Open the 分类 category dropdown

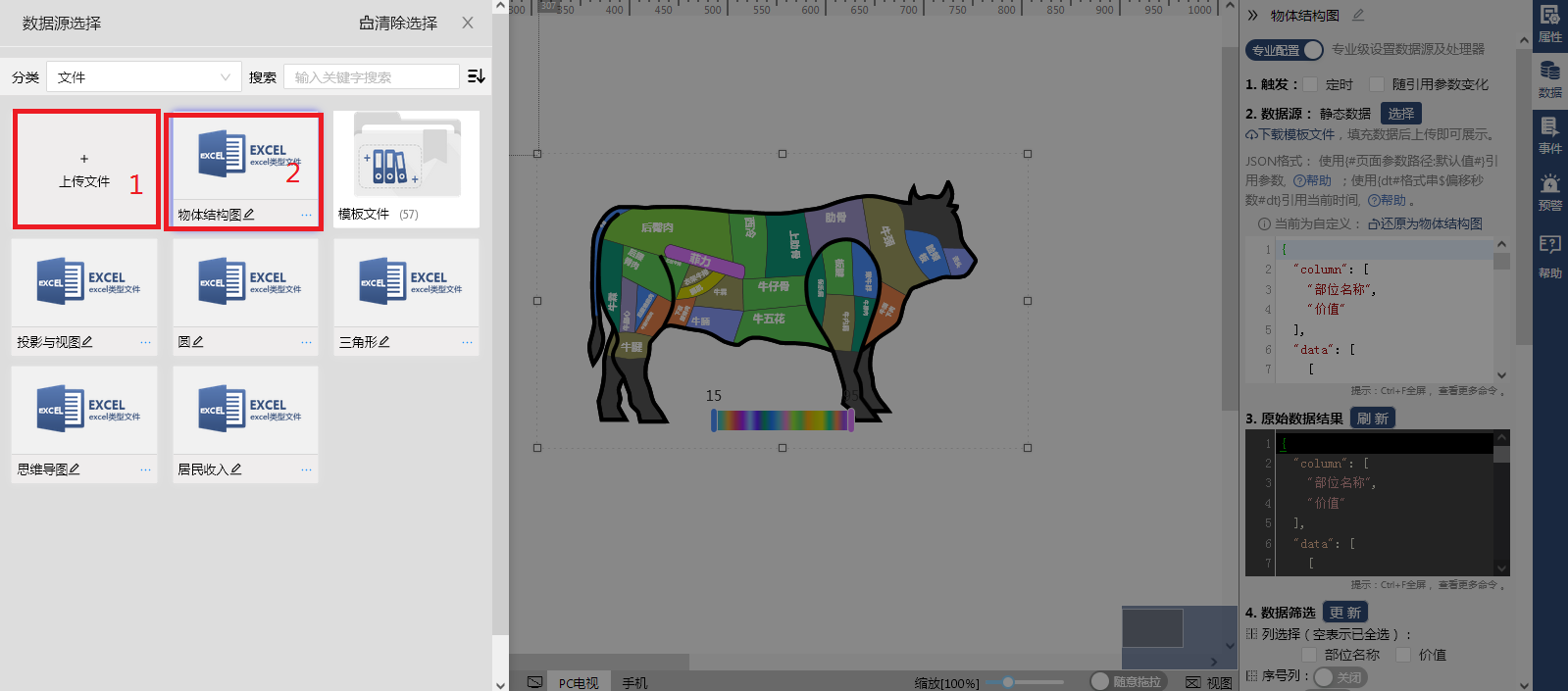[144, 77]
